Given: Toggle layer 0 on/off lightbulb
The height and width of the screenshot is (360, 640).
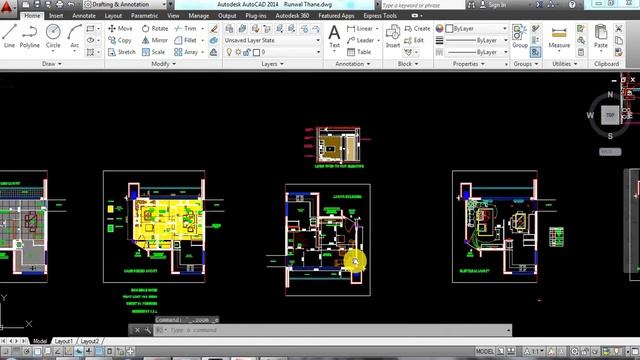Looking at the screenshot, I should click(229, 52).
